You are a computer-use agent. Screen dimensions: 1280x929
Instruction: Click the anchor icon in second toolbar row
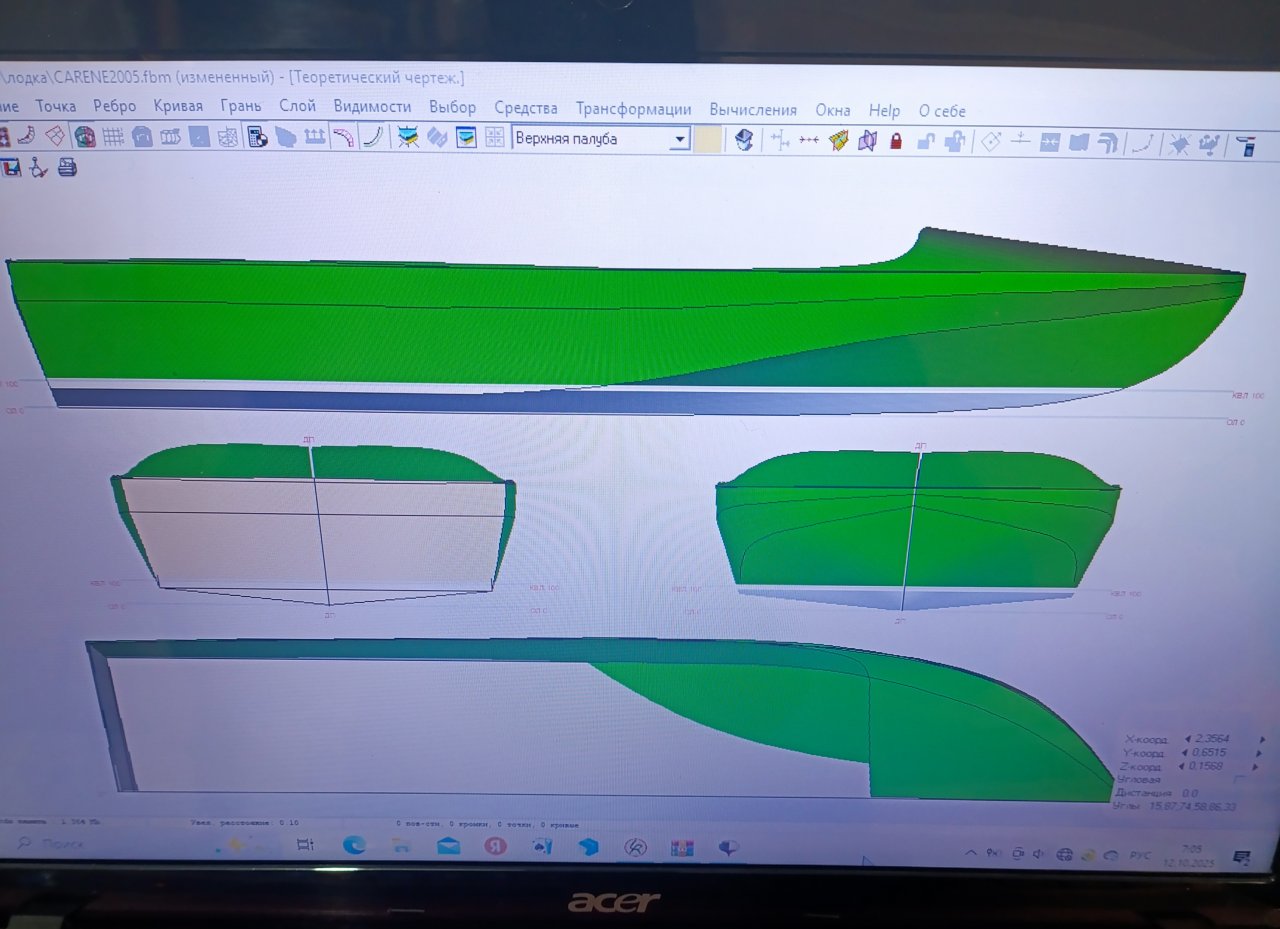[x=38, y=168]
